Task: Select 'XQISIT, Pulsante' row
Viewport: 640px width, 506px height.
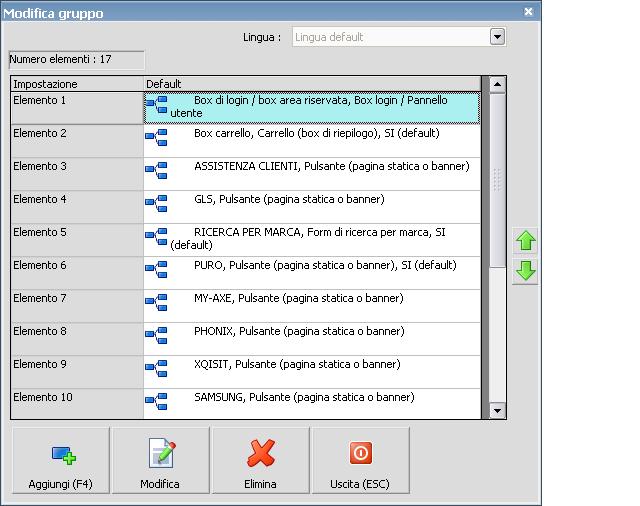Action: click(312, 373)
